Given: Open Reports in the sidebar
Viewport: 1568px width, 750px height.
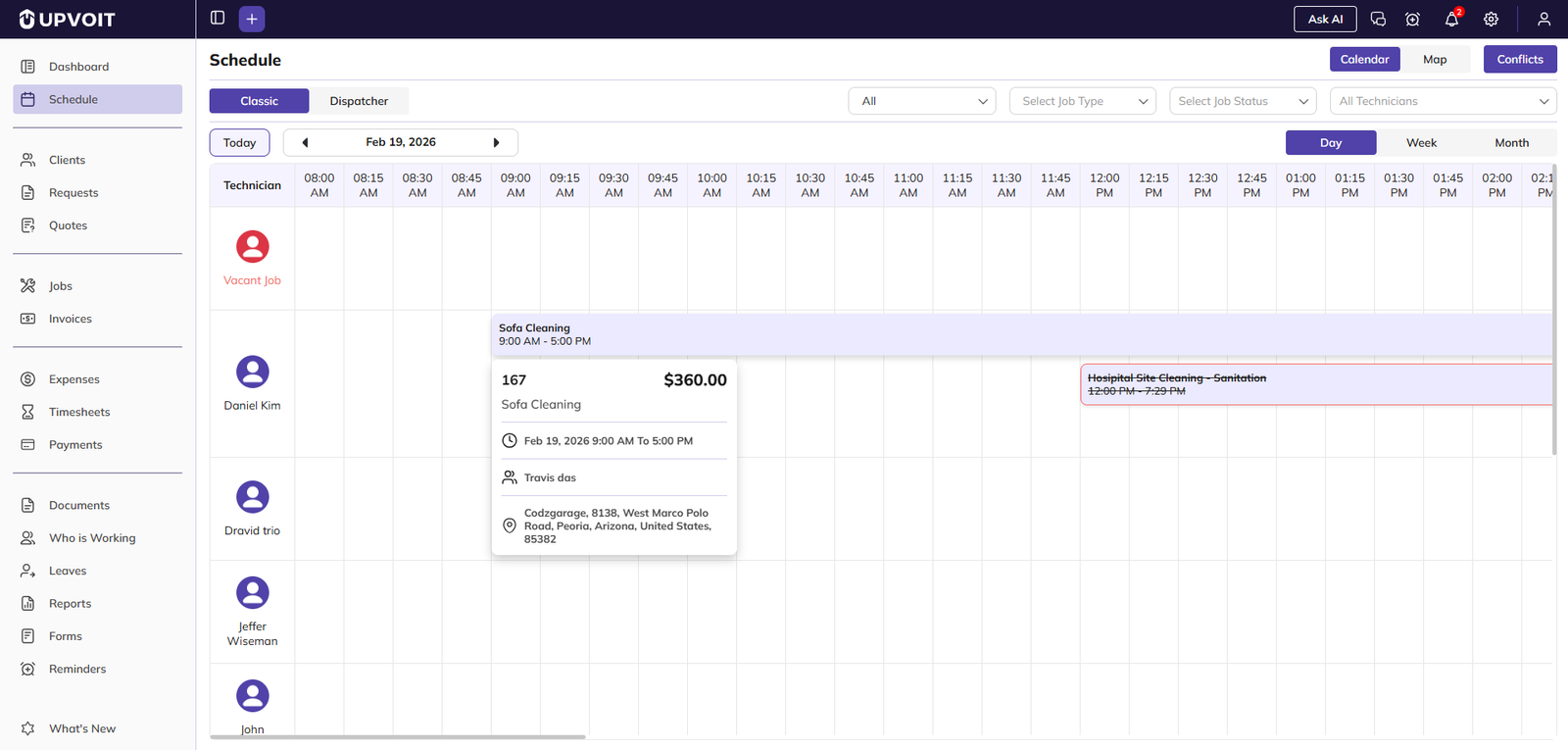Looking at the screenshot, I should point(97,604).
